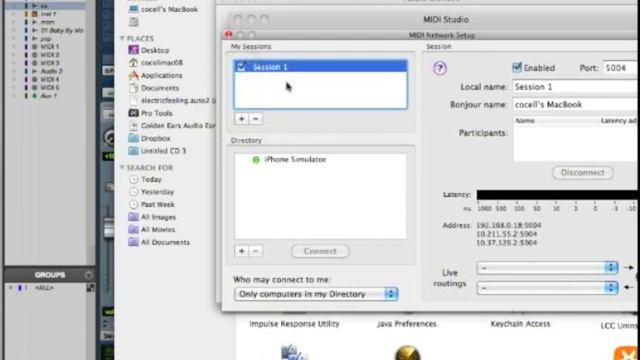Open the Dropbox folder icon

[x=133, y=138]
